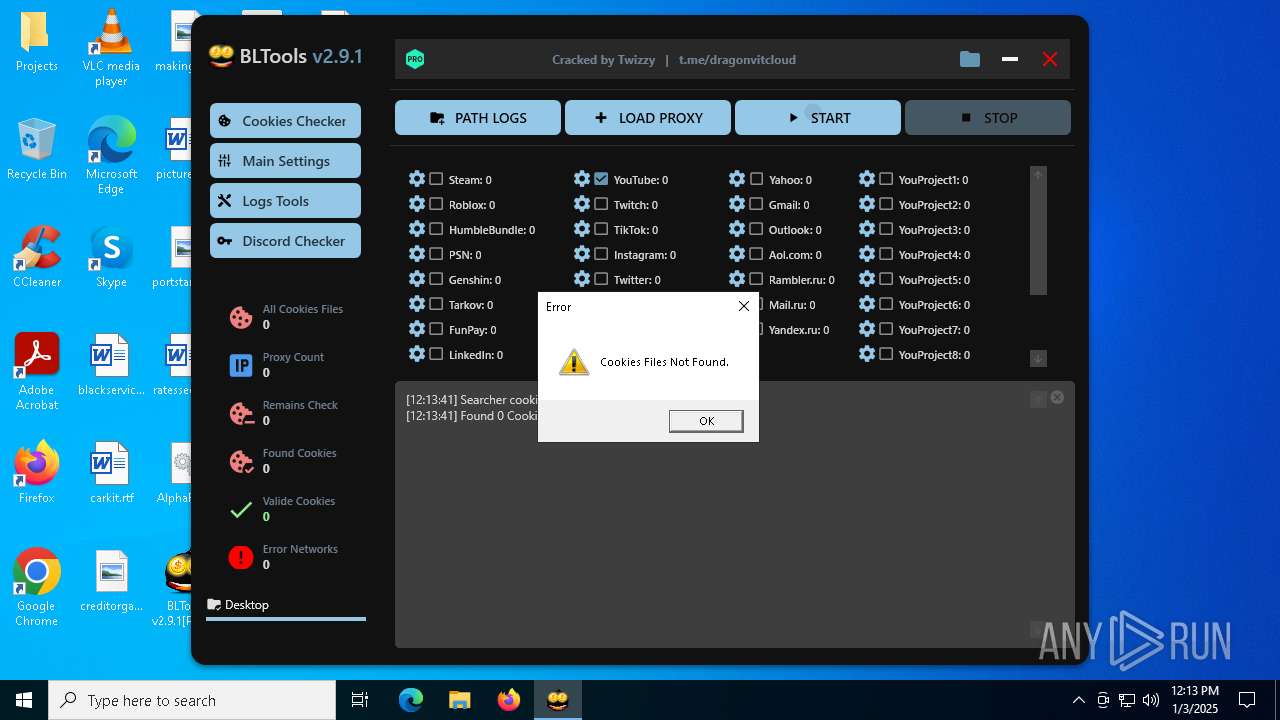
Task: Open settings gear for Steam
Action: pyautogui.click(x=417, y=179)
